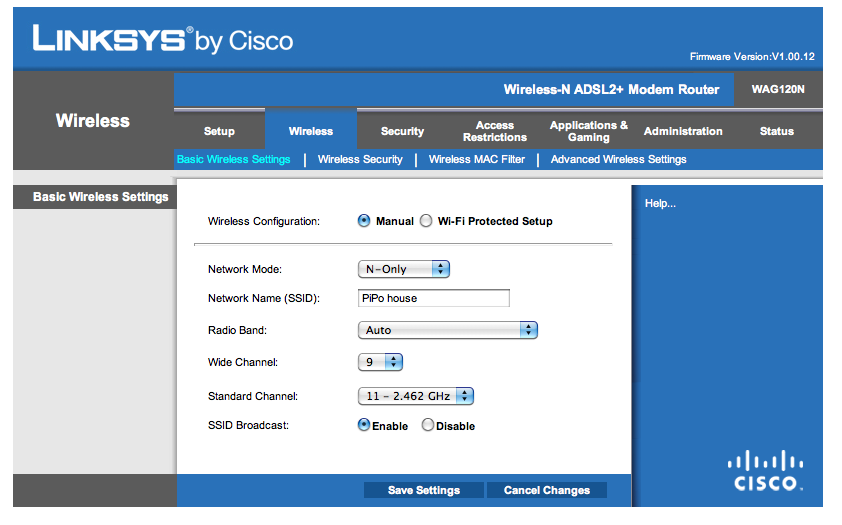The image size is (842, 525).
Task: Click the Basic Wireless Settings sidebar heading
Action: coord(100,197)
